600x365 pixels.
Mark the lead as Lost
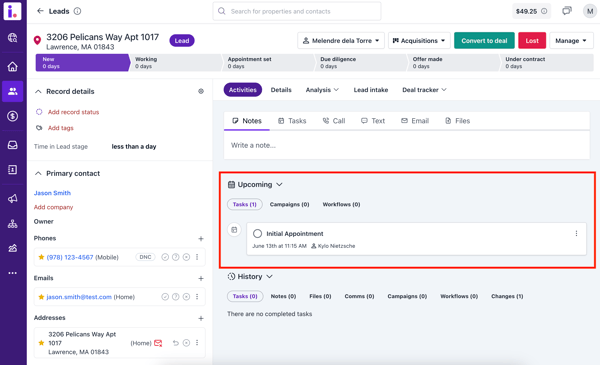click(x=532, y=41)
